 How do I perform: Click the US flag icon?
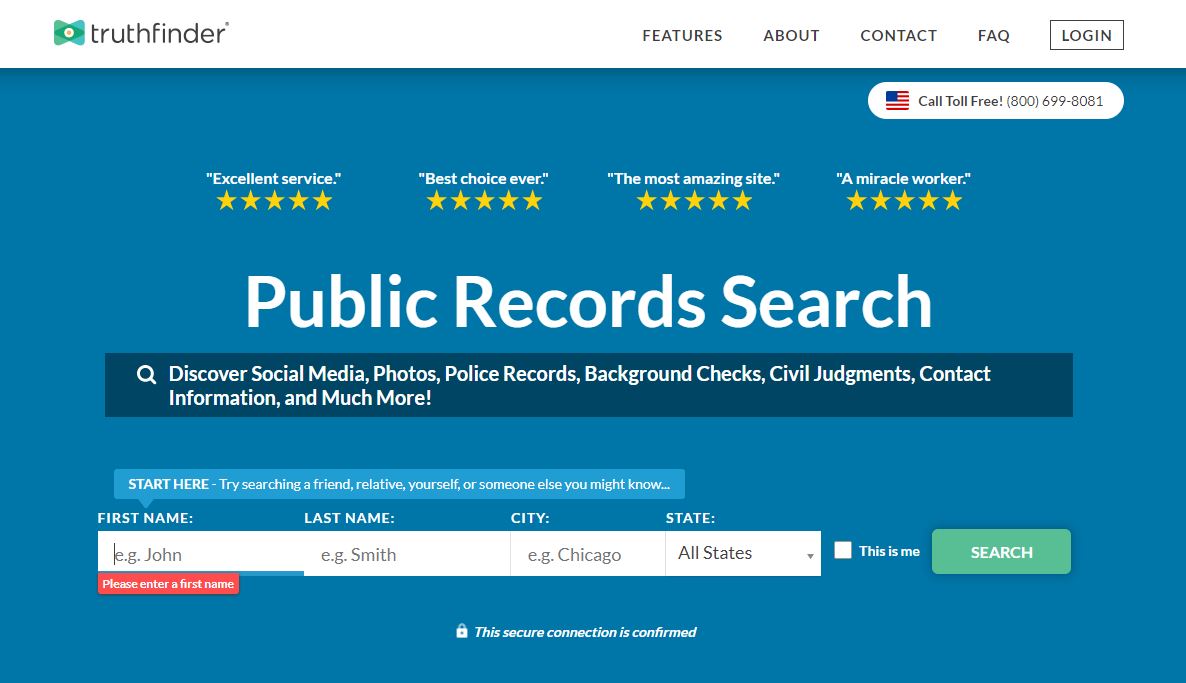[897, 101]
